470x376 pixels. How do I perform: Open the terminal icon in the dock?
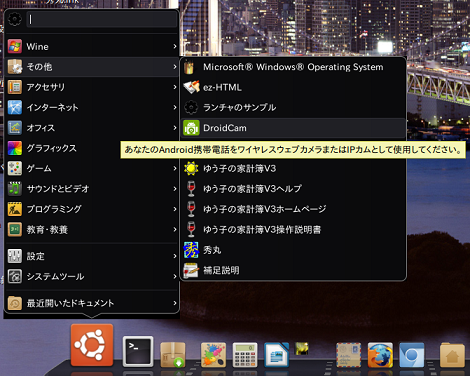click(138, 351)
